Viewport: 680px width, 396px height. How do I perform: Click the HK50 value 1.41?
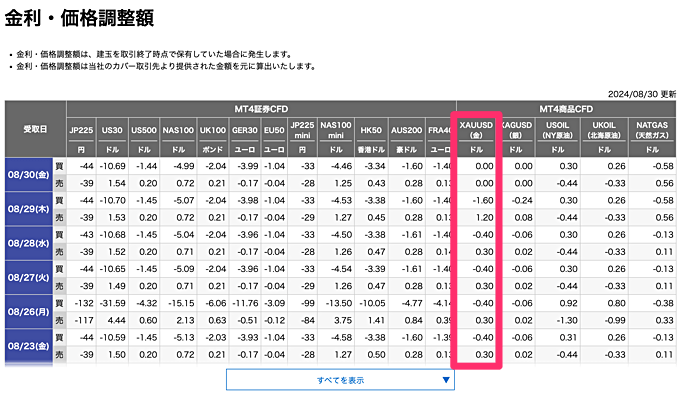pyautogui.click(x=376, y=321)
